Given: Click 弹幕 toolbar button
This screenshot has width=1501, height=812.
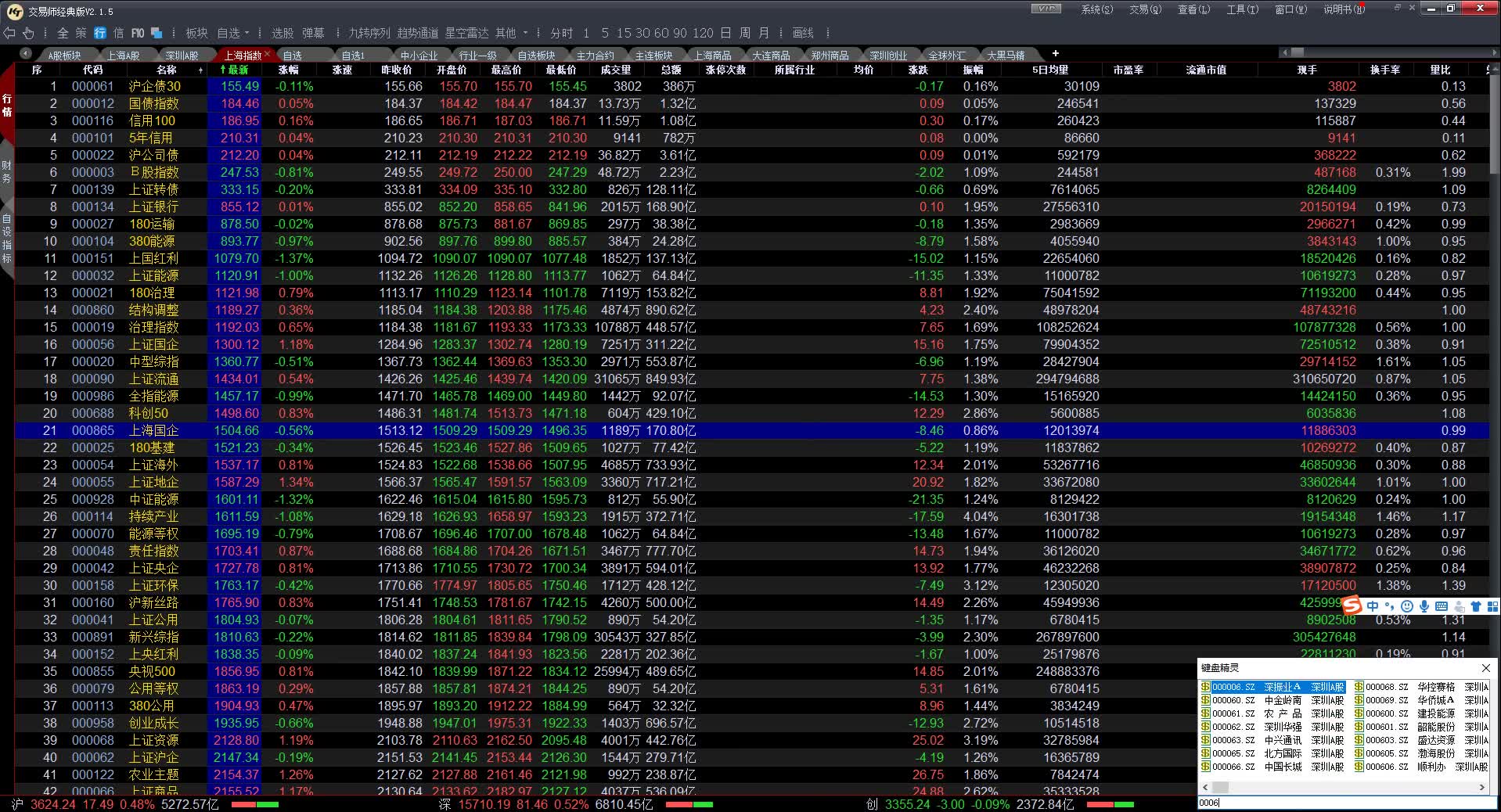Looking at the screenshot, I should 313,33.
